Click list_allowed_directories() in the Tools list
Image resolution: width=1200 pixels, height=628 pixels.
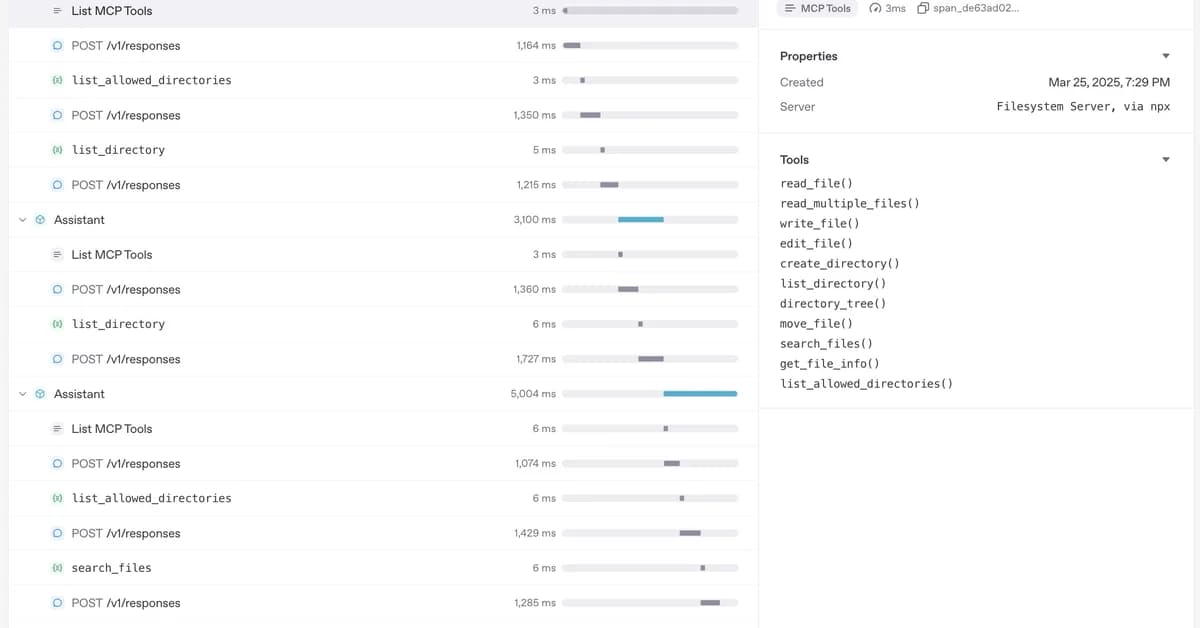(x=866, y=384)
